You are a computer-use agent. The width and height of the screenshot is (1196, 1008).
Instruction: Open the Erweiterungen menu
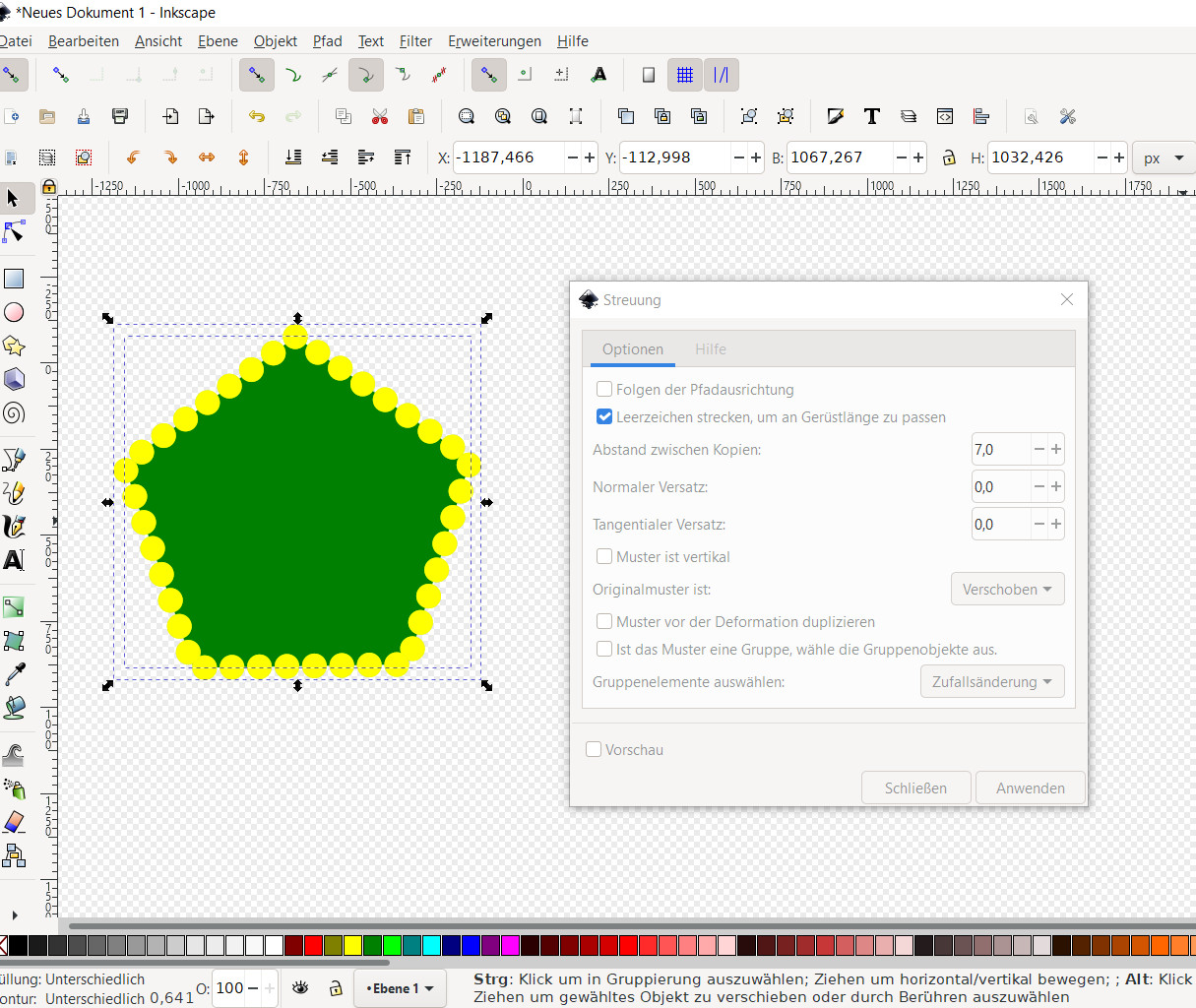(x=494, y=40)
